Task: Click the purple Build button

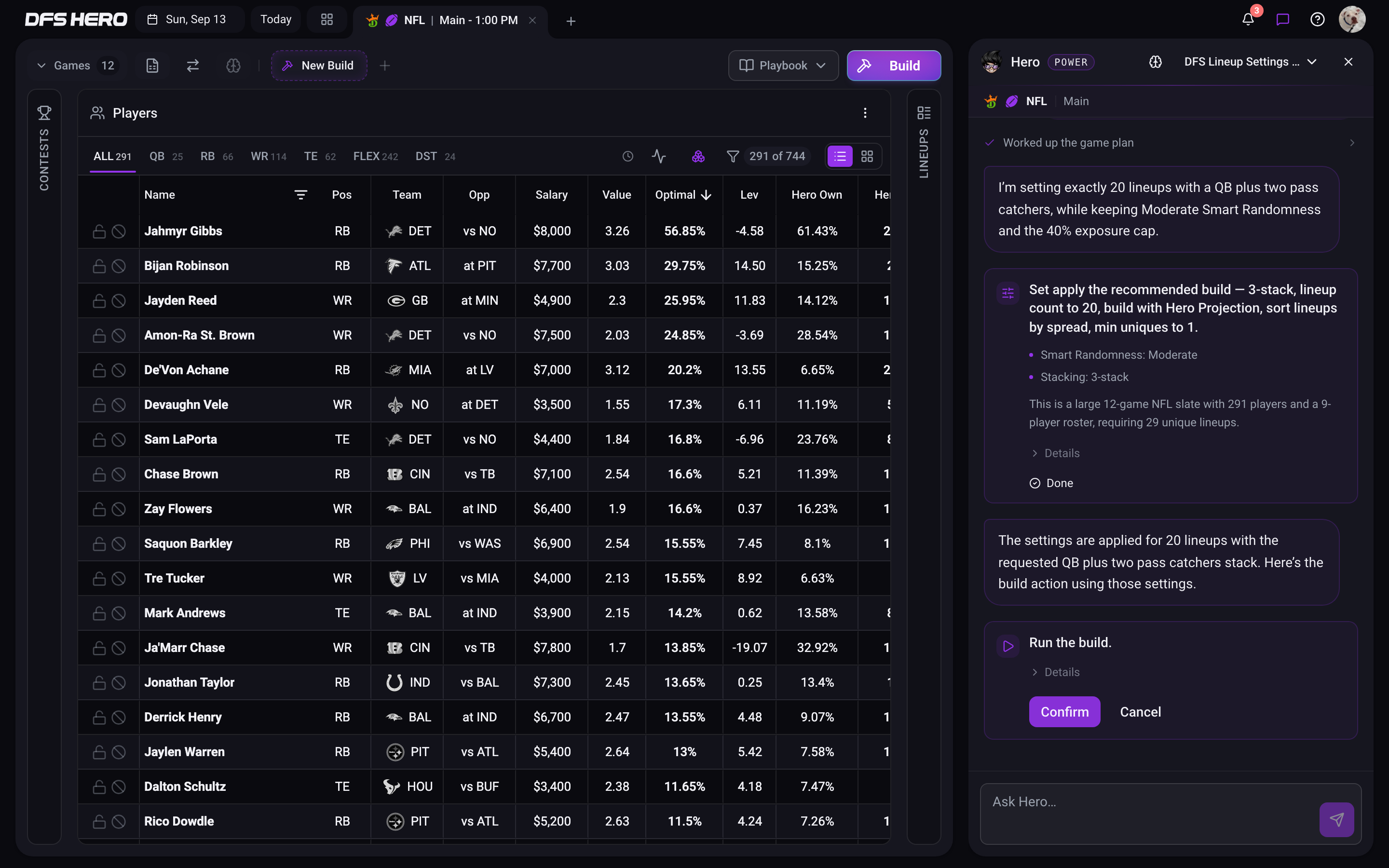Action: 894,66
